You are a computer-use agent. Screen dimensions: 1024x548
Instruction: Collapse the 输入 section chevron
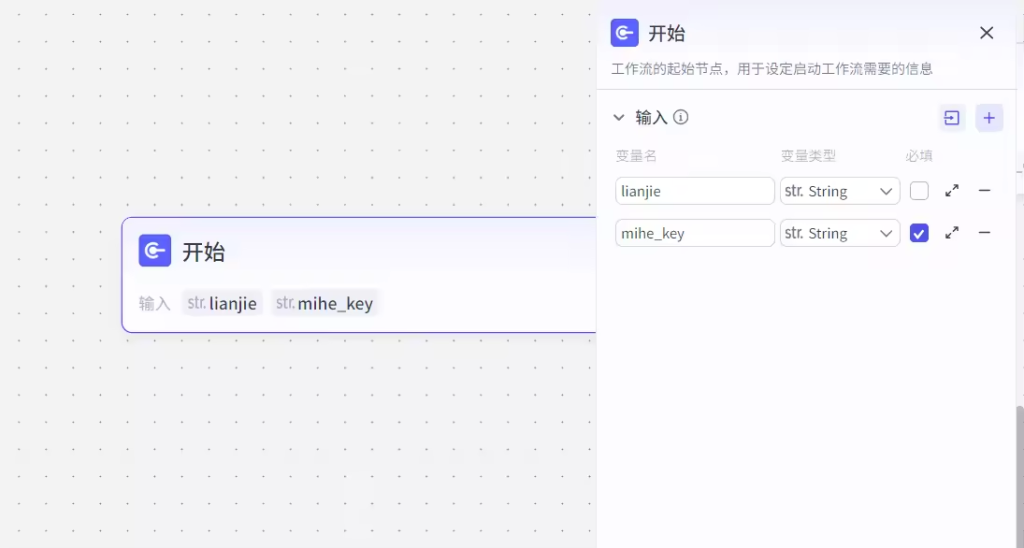click(x=619, y=118)
